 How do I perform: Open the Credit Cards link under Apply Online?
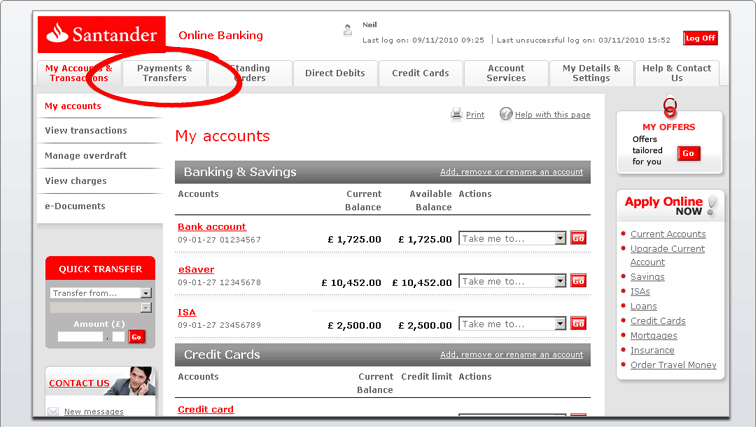(x=658, y=321)
